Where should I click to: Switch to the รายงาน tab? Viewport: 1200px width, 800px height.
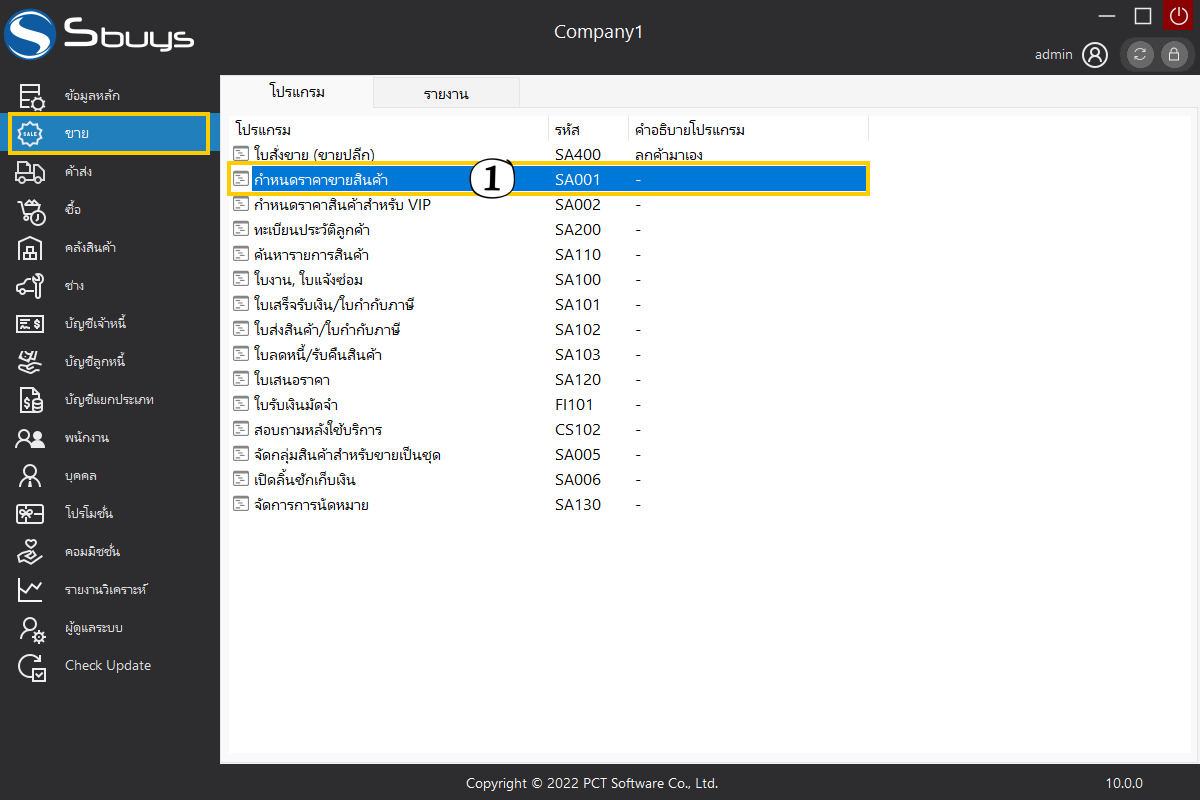(446, 94)
